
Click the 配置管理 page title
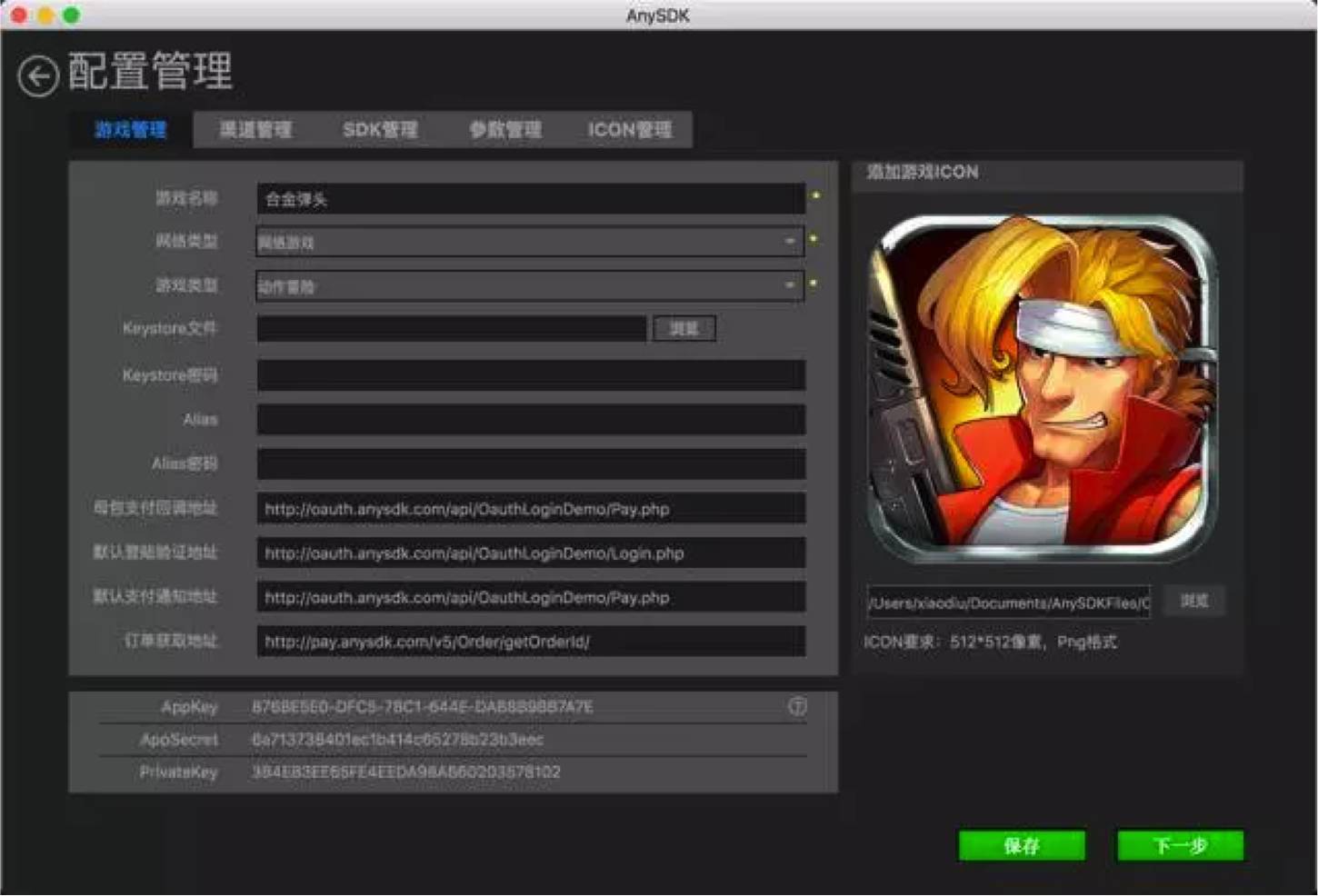coord(150,72)
